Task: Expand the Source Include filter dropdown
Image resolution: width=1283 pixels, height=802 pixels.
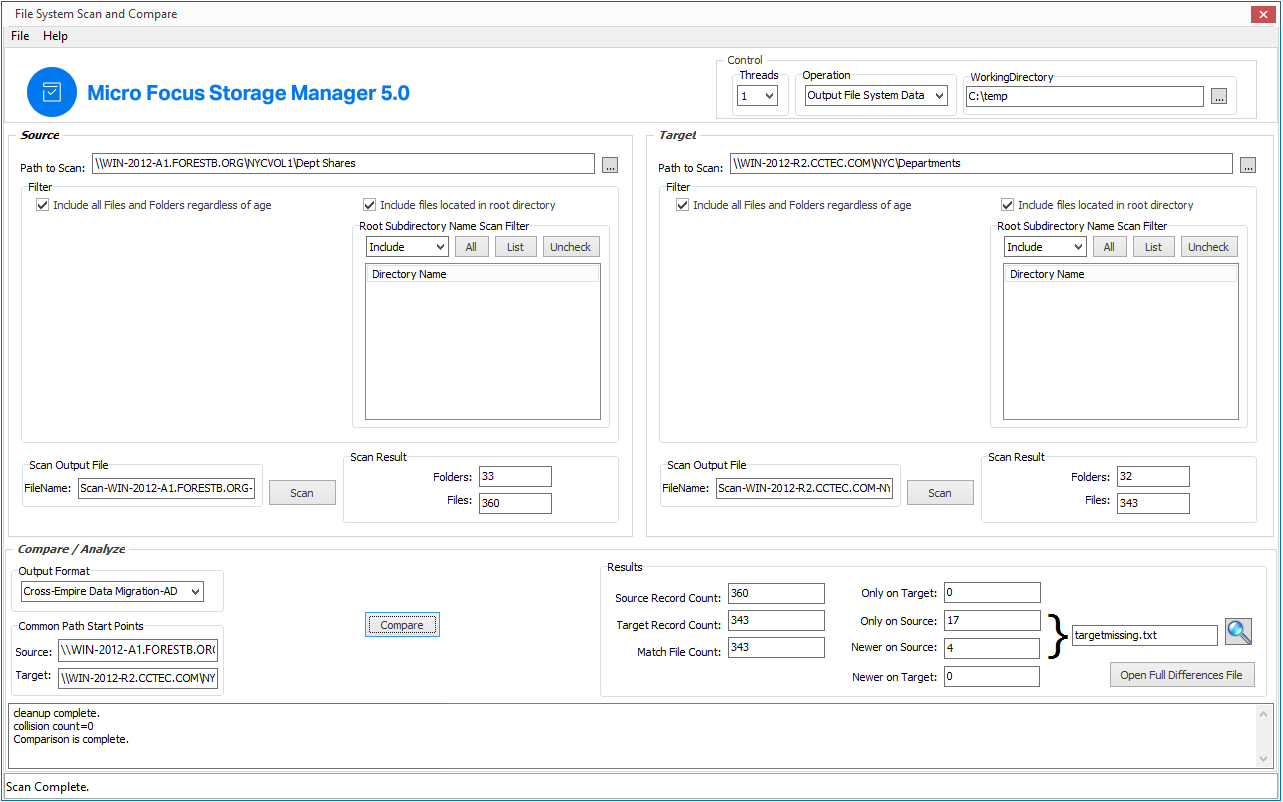Action: [x=407, y=247]
